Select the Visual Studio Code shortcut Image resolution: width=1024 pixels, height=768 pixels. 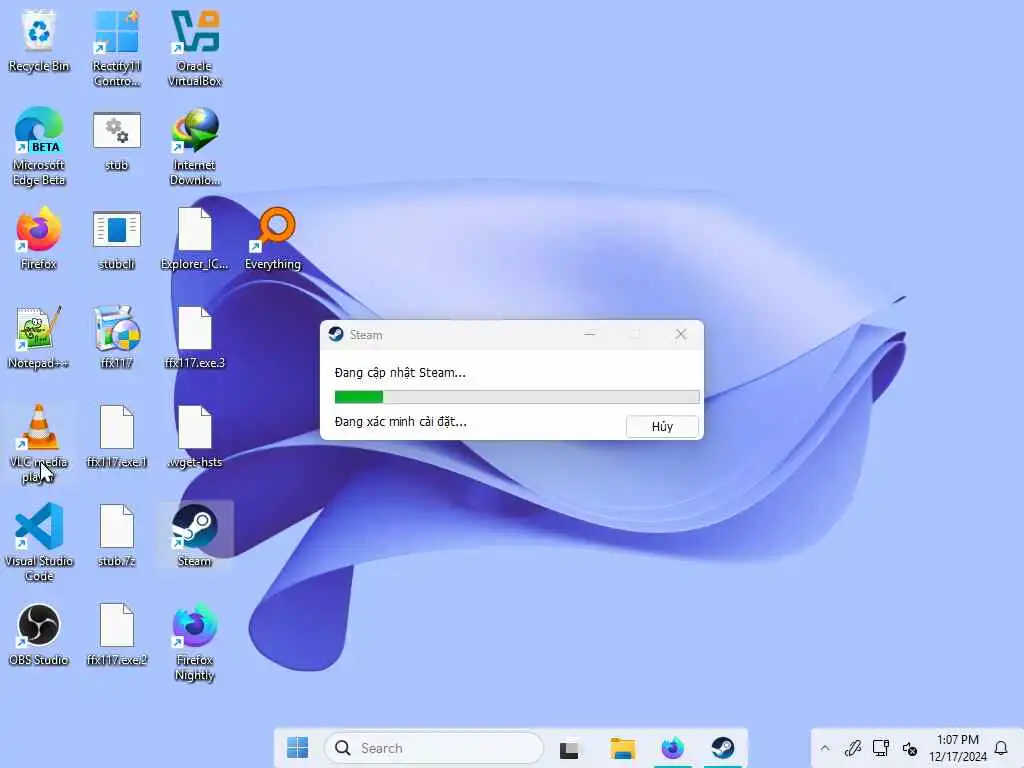pos(39,542)
